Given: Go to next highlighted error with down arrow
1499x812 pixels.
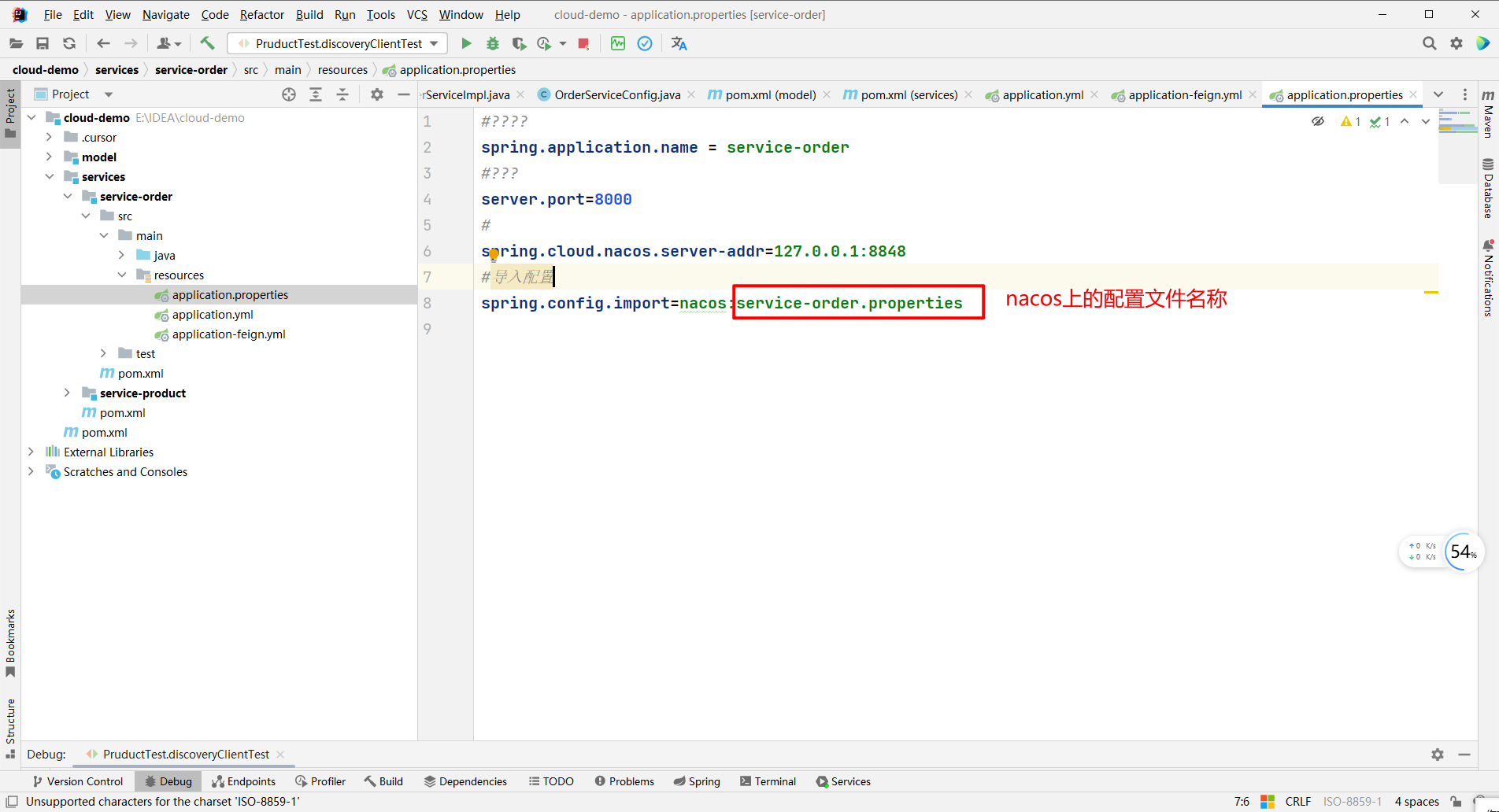Looking at the screenshot, I should tap(1426, 121).
